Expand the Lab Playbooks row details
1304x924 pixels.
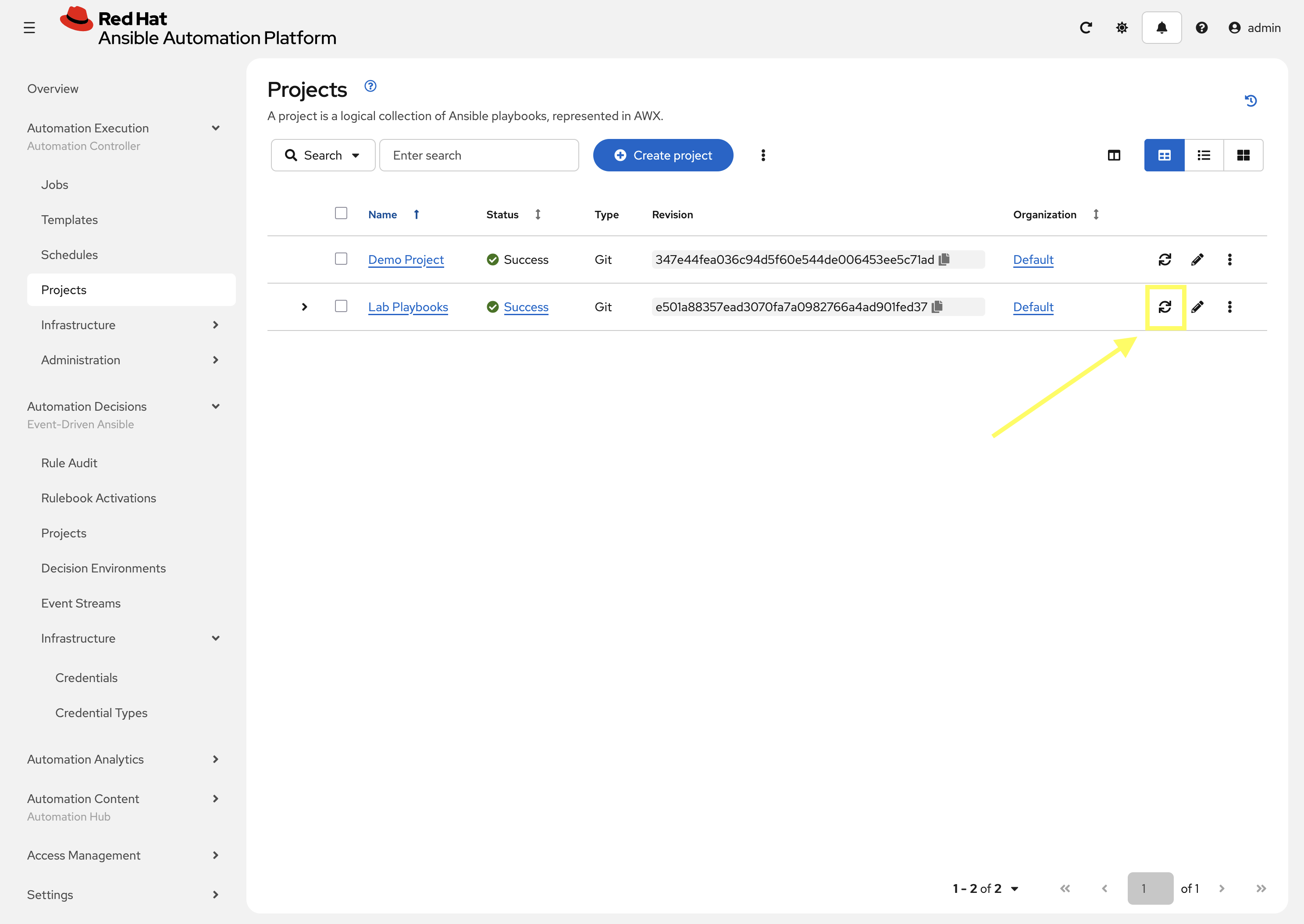[x=304, y=307]
